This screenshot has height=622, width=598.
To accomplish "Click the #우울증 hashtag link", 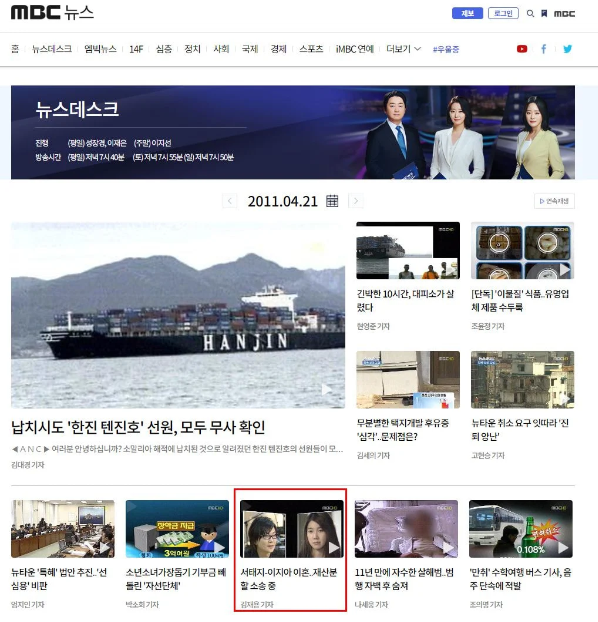I will [x=446, y=49].
